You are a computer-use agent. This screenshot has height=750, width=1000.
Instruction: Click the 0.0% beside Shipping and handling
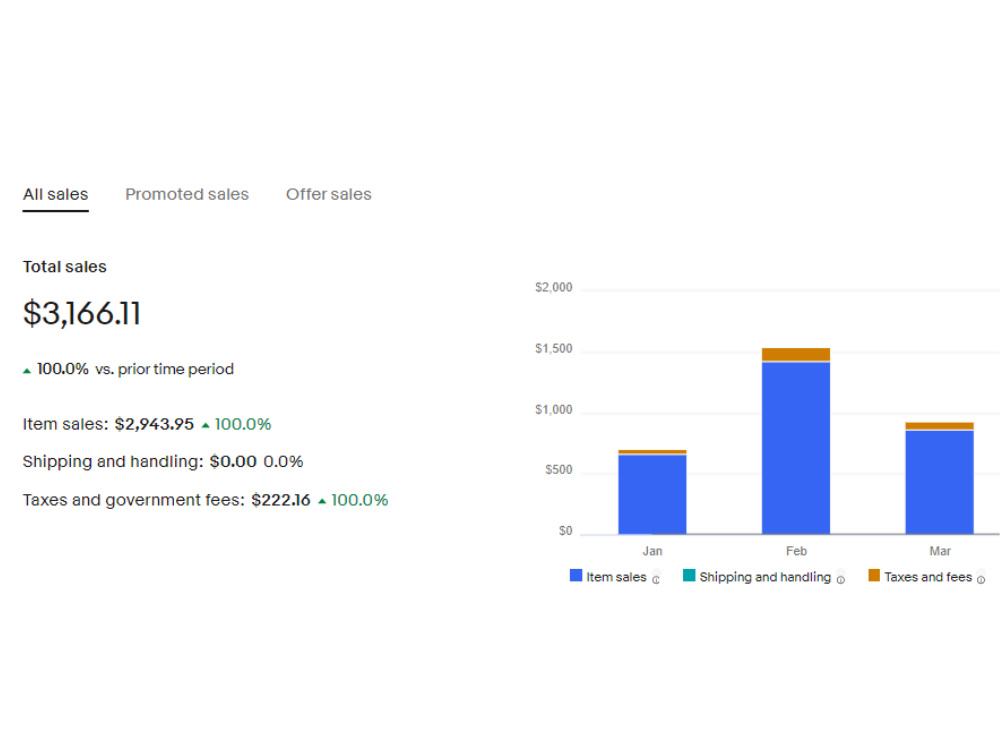click(283, 462)
